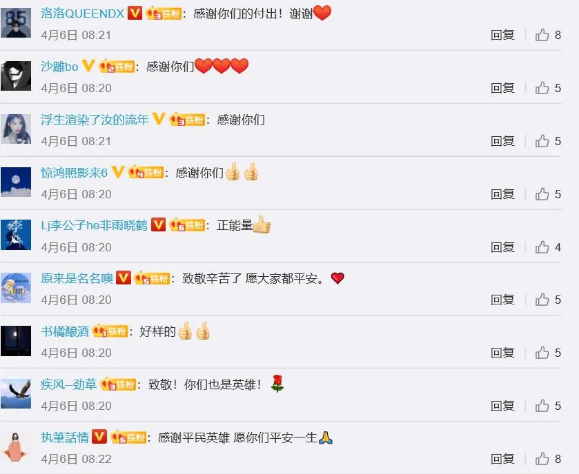Open profile of user 执笔話情
The image size is (579, 474).
click(x=65, y=437)
